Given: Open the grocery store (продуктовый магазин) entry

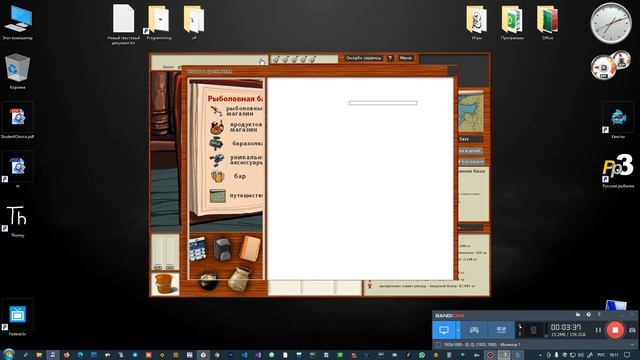Looking at the screenshot, I should tap(236, 127).
